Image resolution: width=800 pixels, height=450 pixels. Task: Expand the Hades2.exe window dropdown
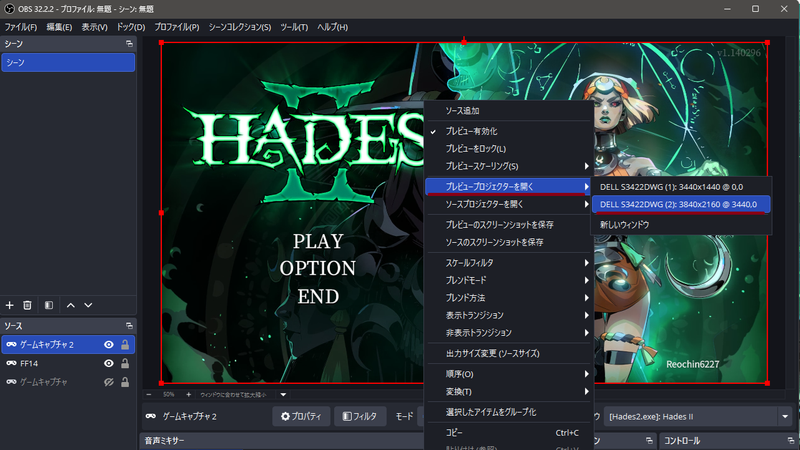point(785,416)
